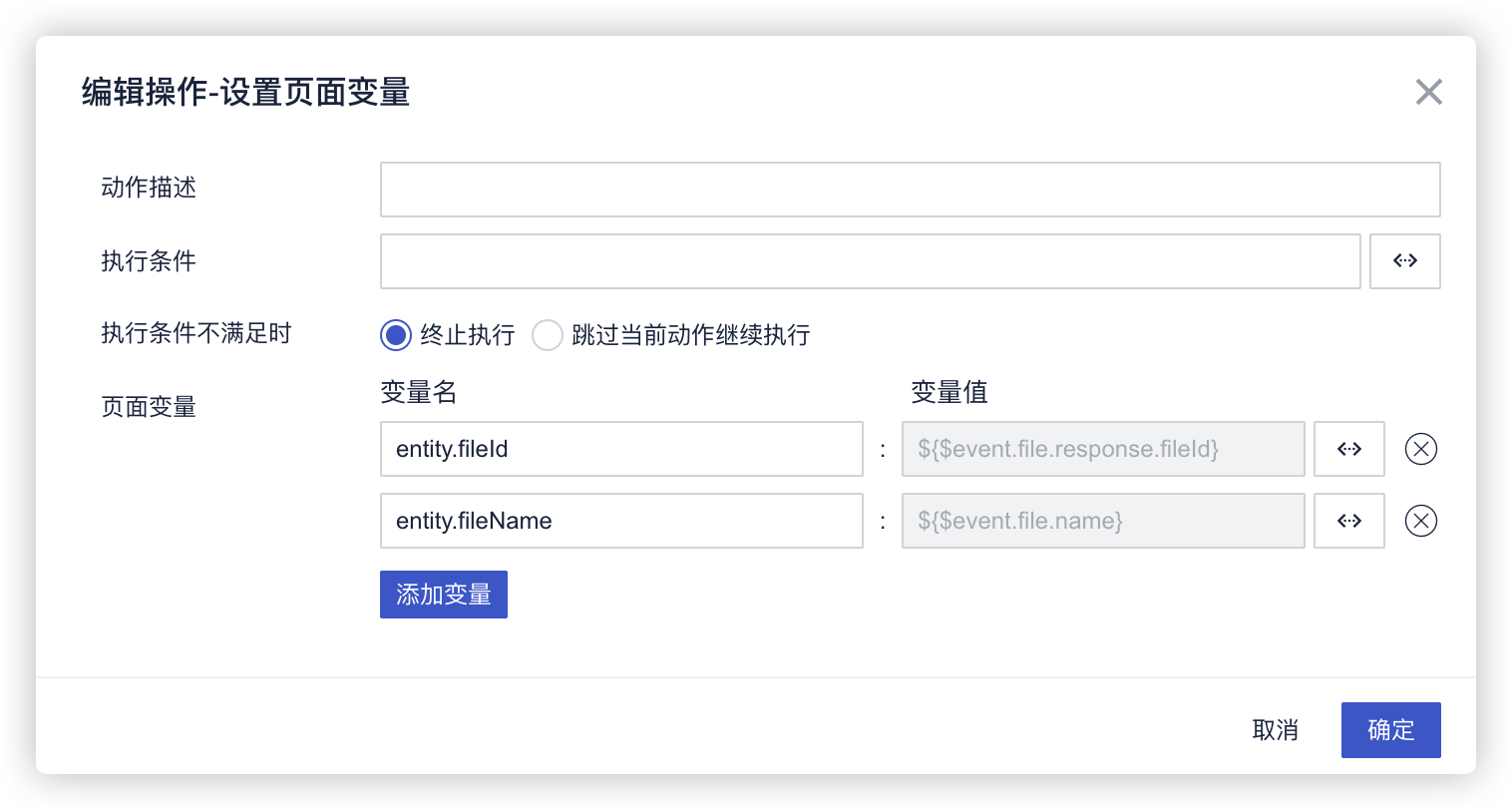Click the 页面变量 section label

[149, 407]
